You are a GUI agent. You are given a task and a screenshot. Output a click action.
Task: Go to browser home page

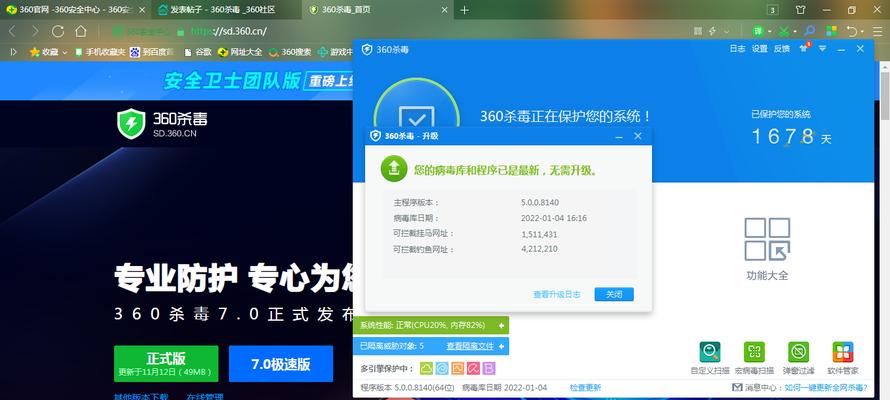click(81, 31)
